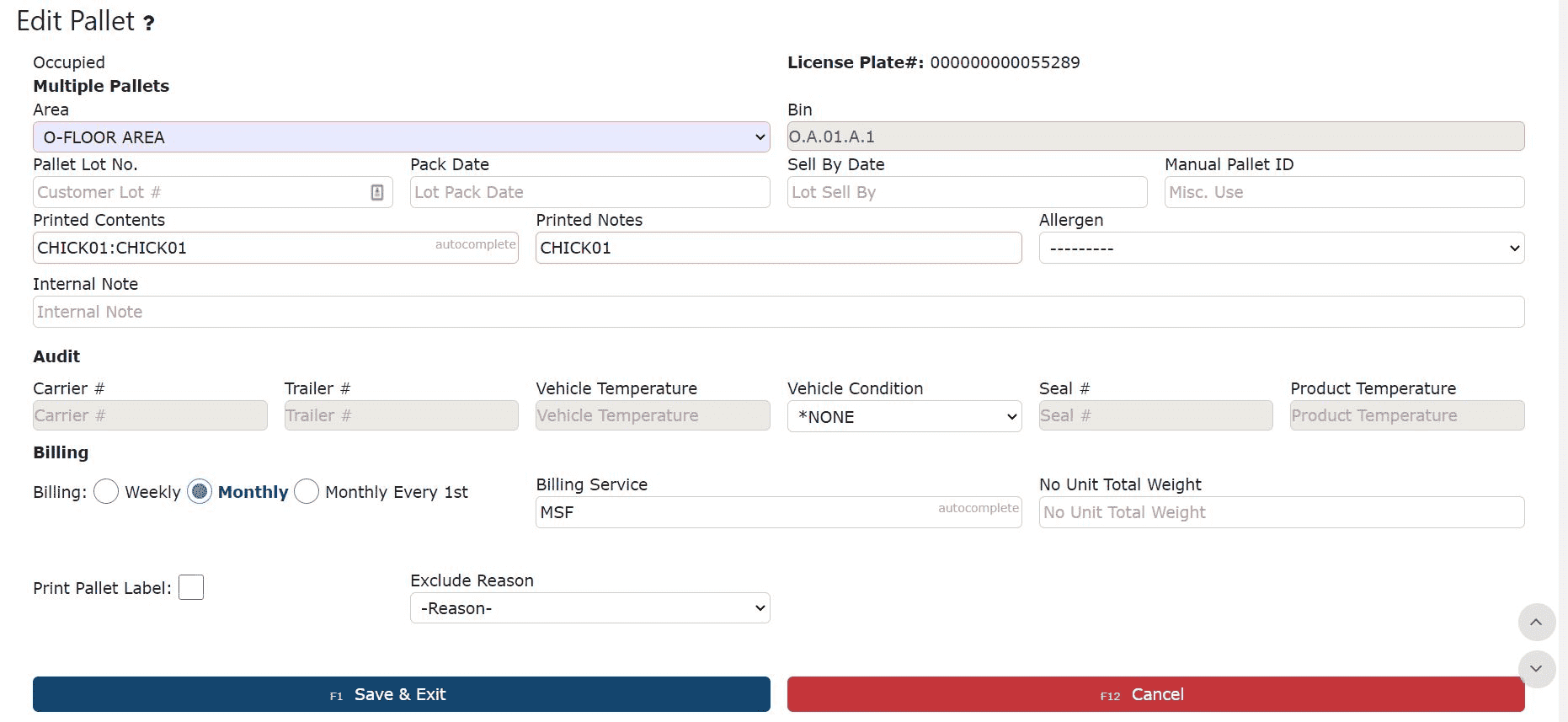
Task: Click the Printed Contents field with CHICK01:CHICK01
Action: (x=275, y=248)
